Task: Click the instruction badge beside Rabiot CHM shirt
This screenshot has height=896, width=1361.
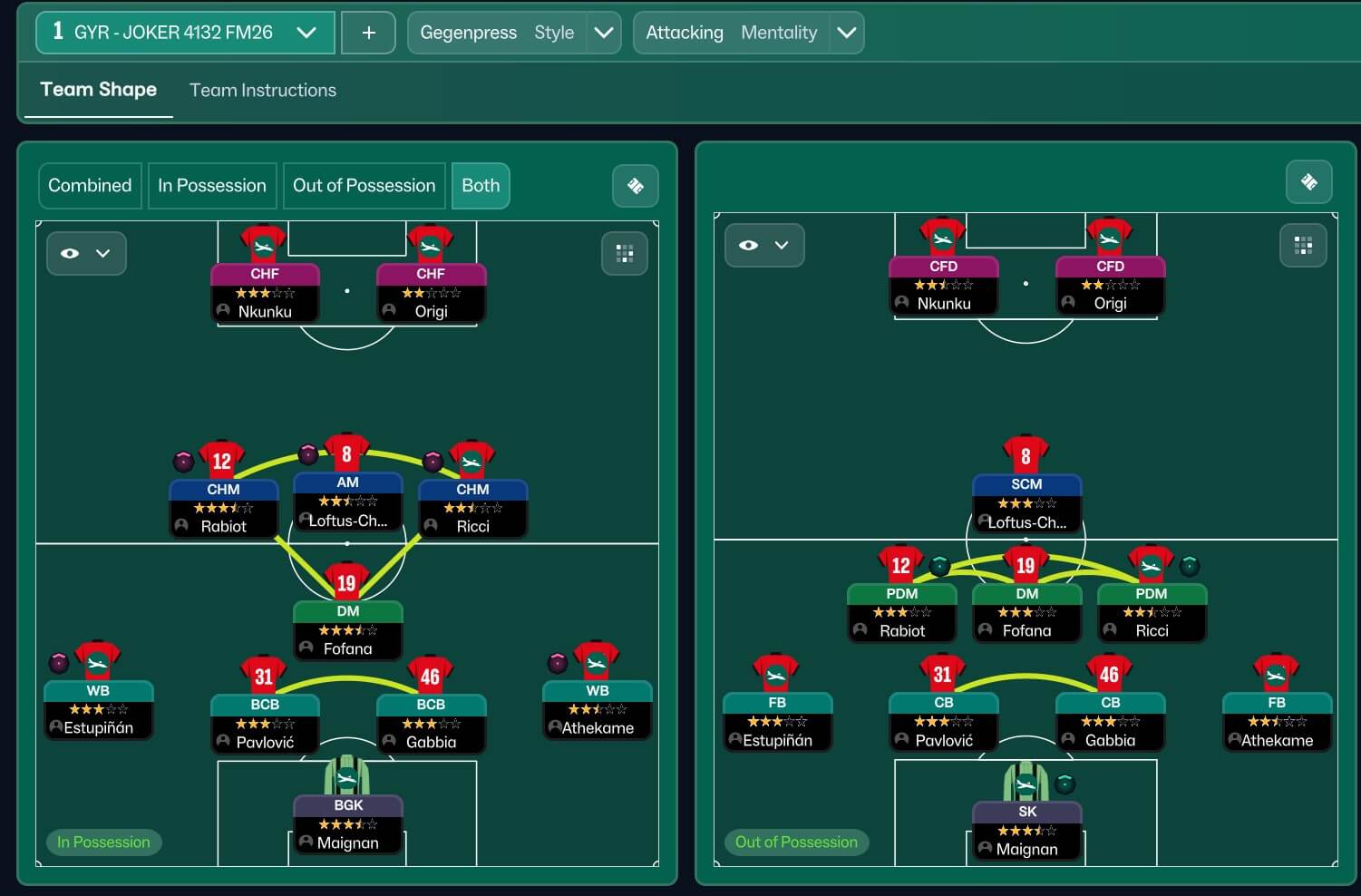Action: point(184,462)
